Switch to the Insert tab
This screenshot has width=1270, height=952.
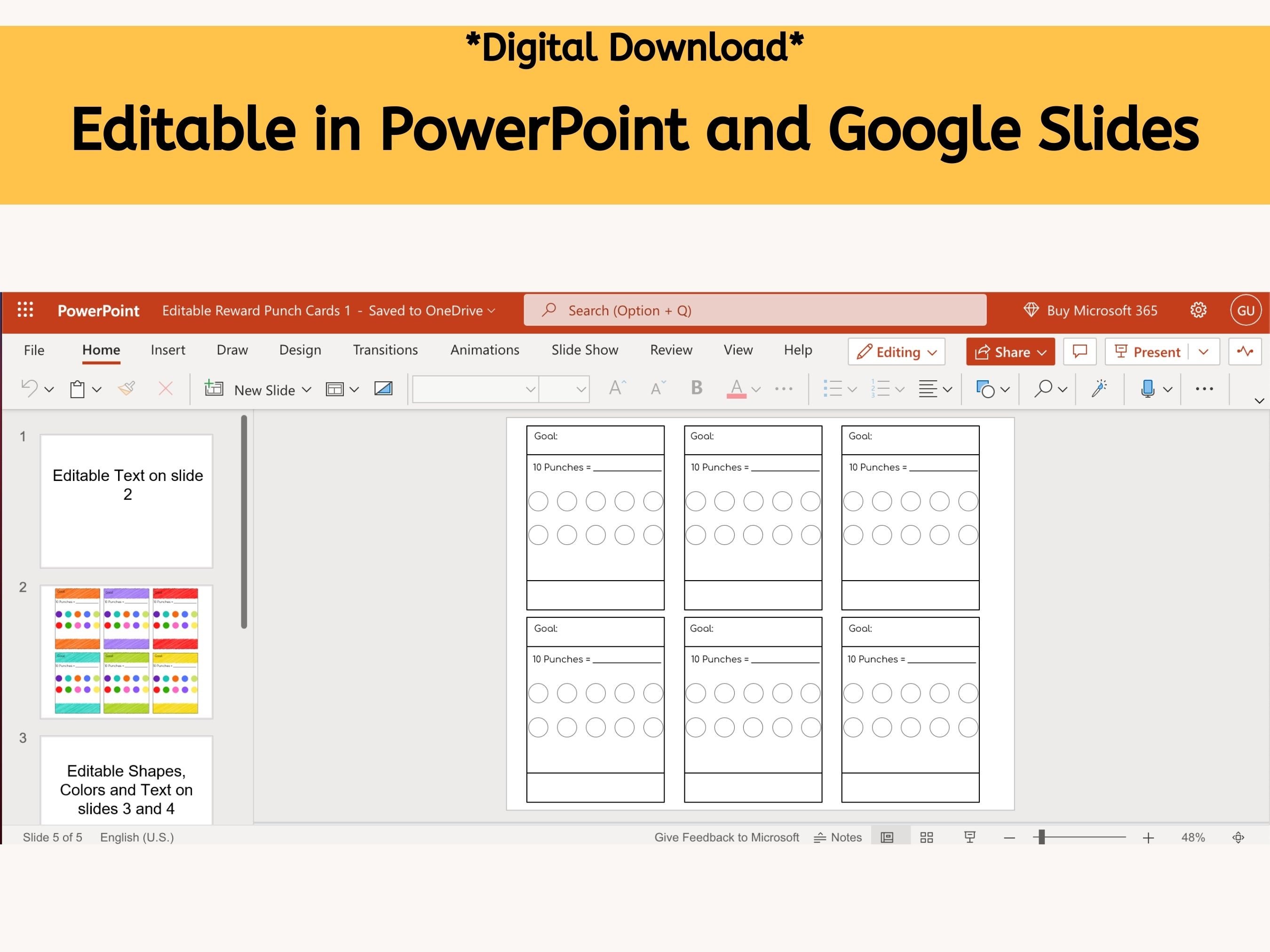167,349
